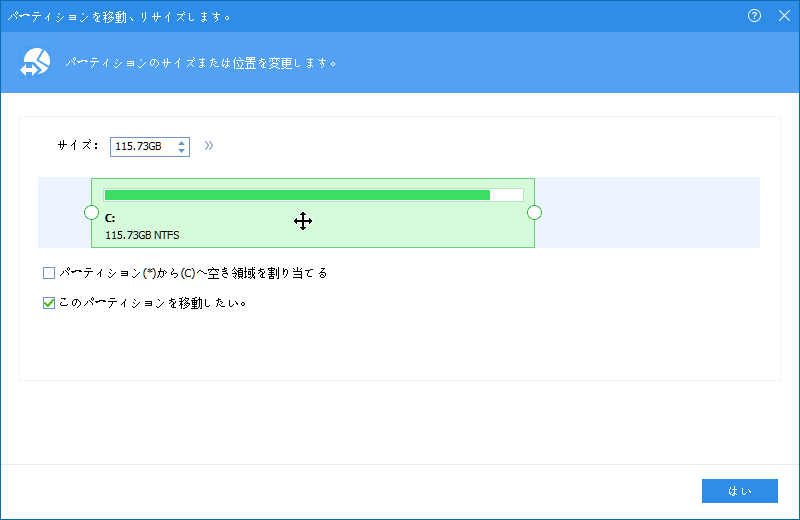Screen dimensions: 800x520
Task: Click the four-way move cursor icon
Action: [x=303, y=221]
